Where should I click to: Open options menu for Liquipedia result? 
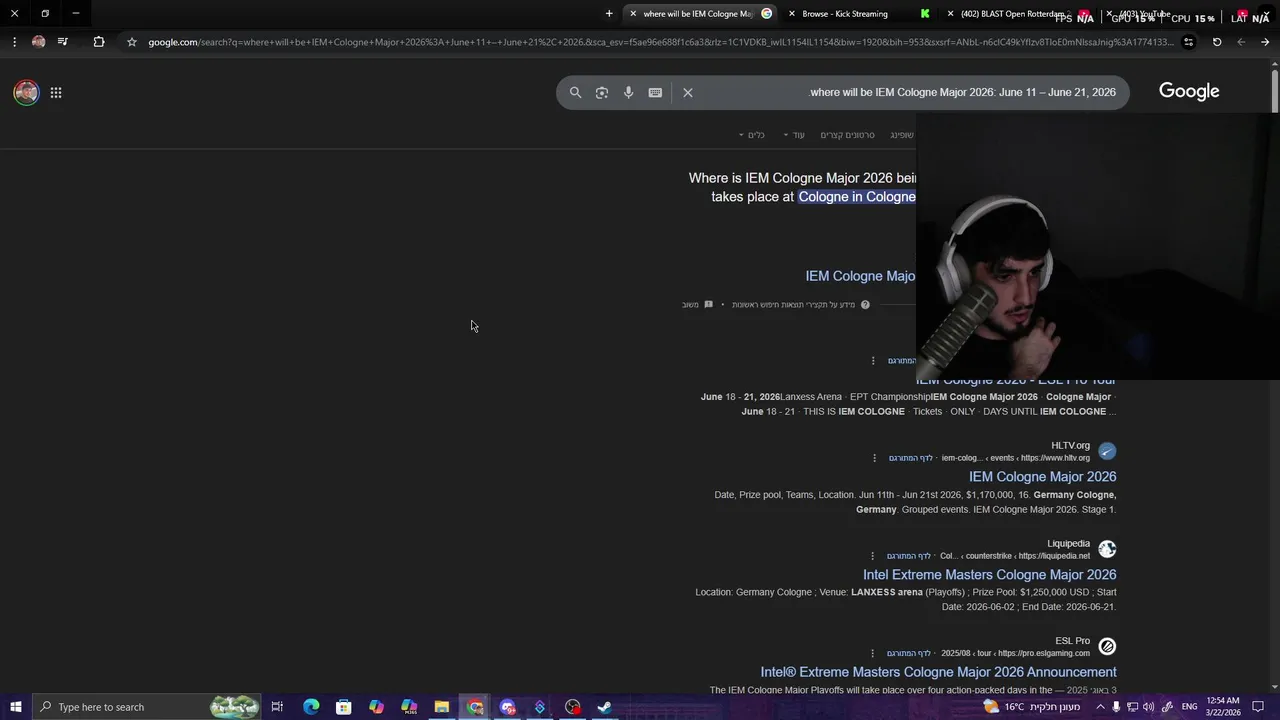click(873, 556)
